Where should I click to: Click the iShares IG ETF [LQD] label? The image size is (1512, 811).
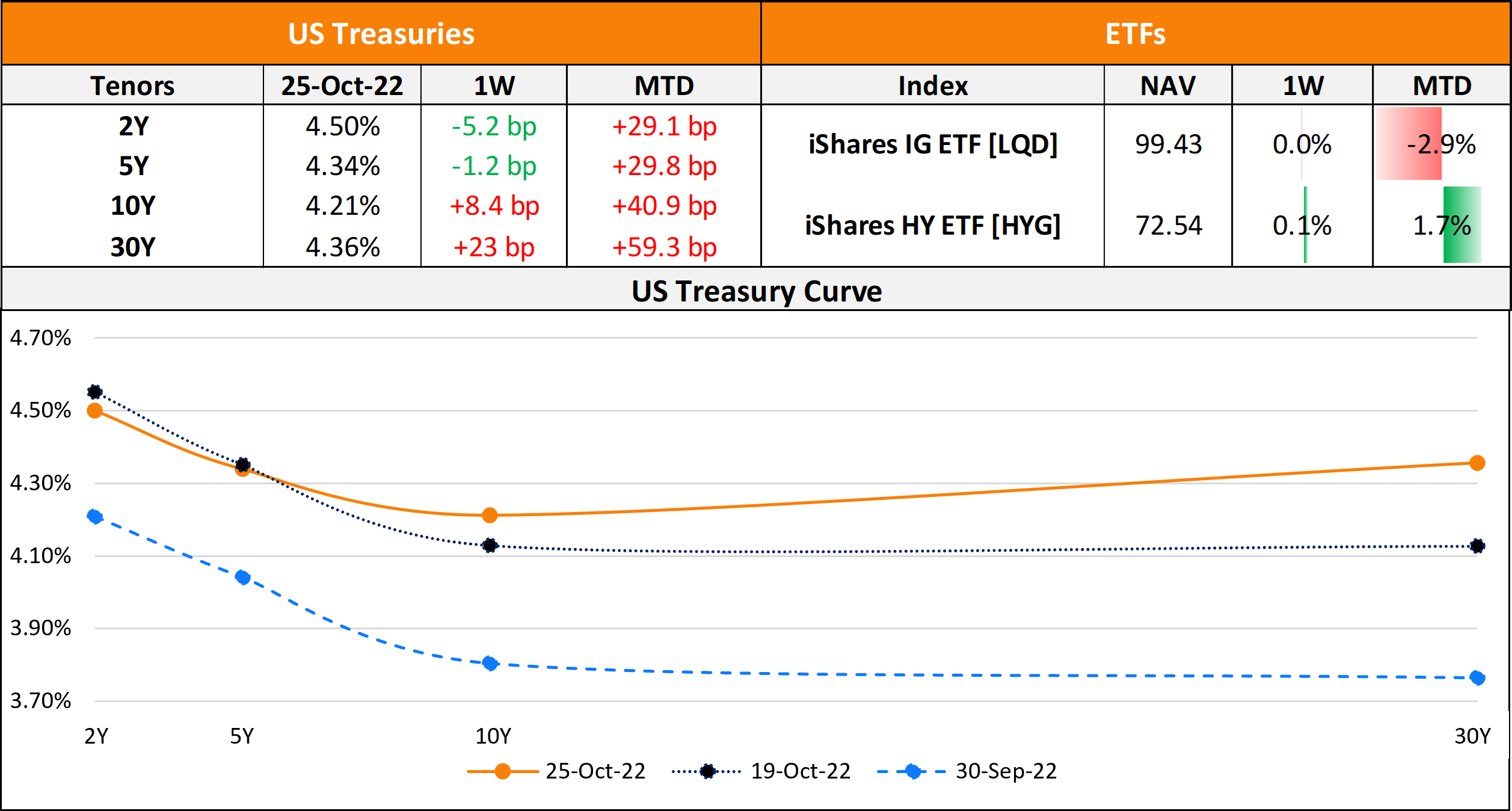pyautogui.click(x=932, y=144)
